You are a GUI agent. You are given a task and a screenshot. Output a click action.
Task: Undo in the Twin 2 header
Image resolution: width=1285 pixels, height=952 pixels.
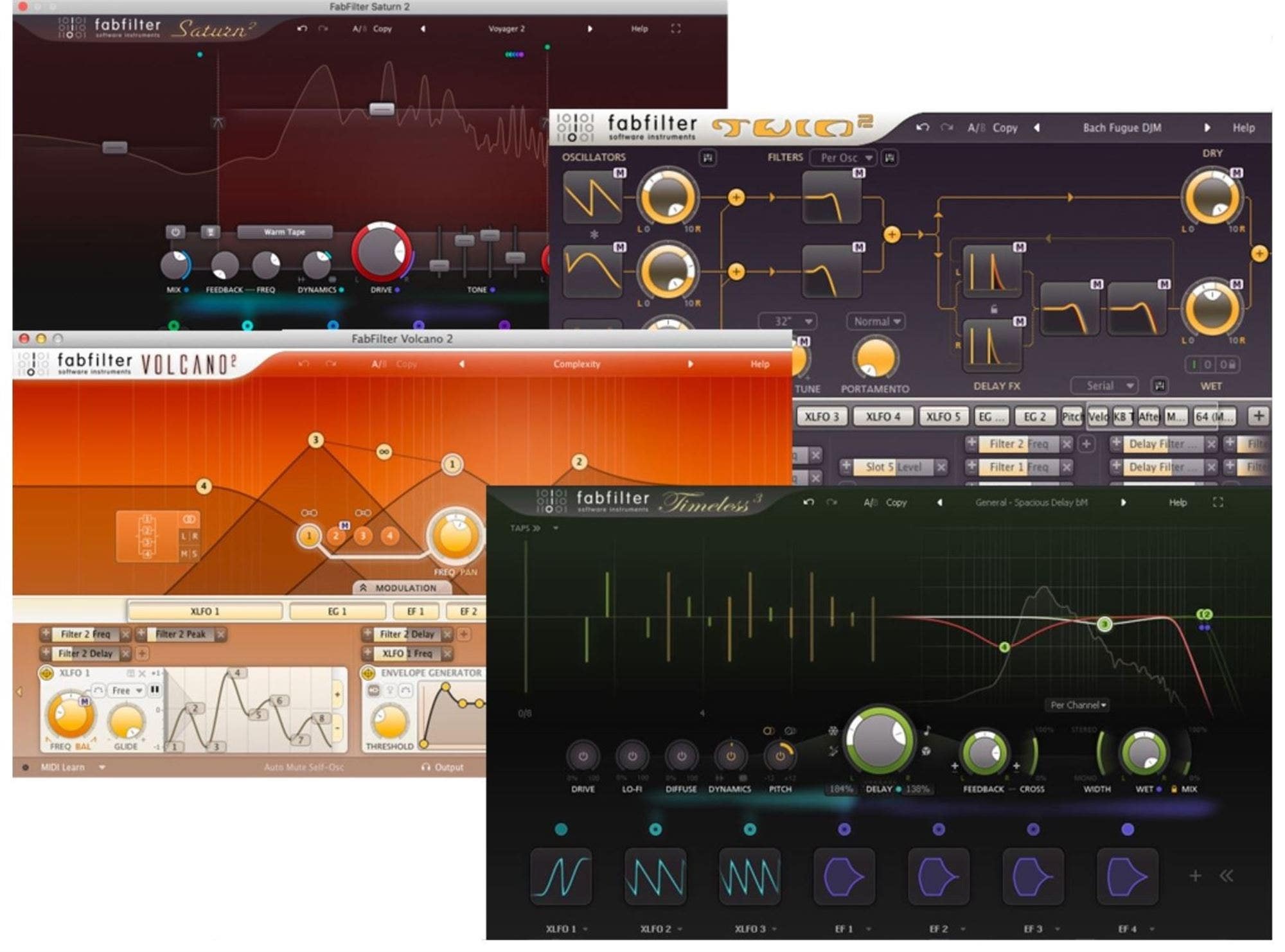tap(923, 128)
